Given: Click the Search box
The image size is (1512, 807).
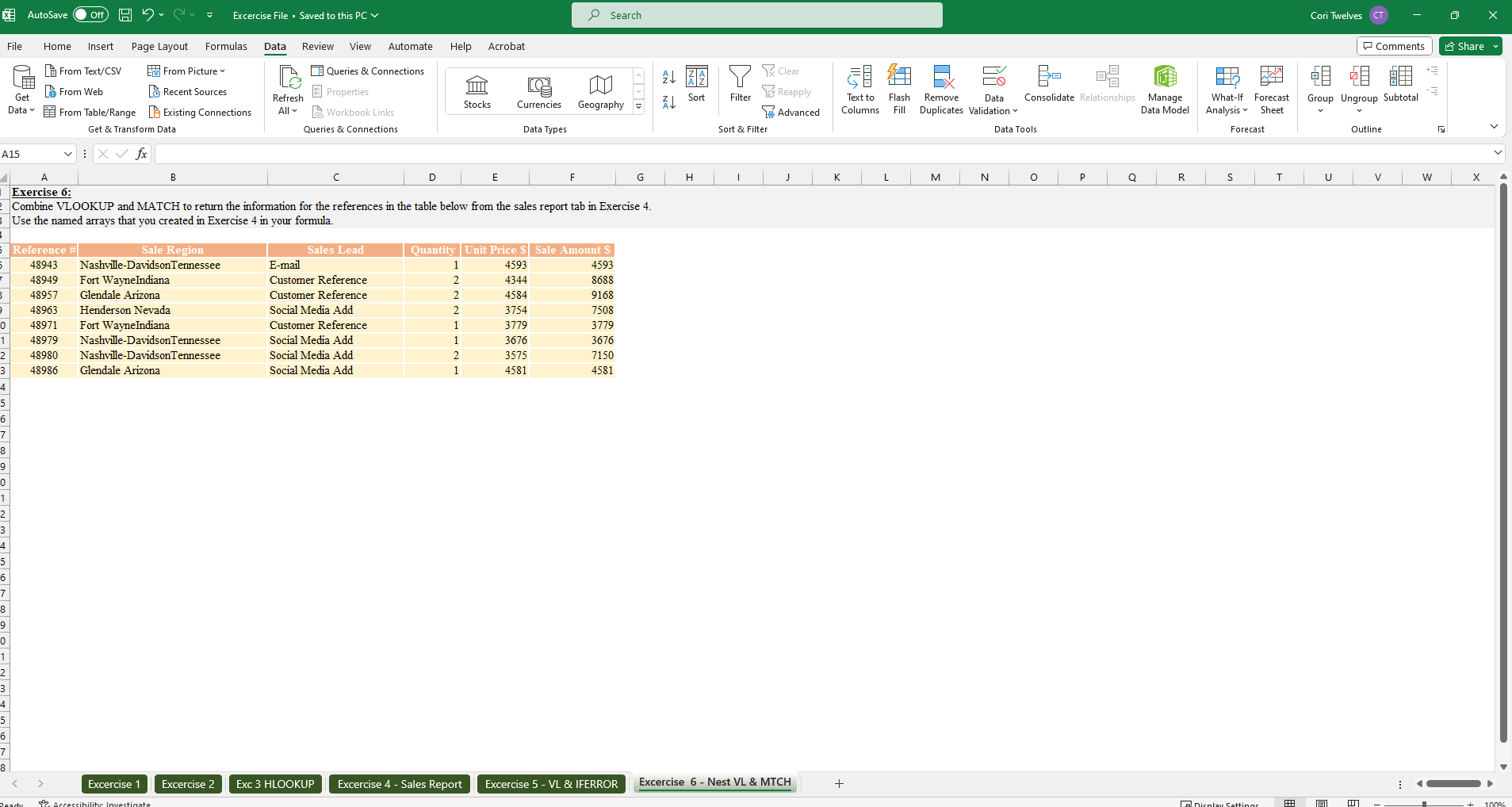Looking at the screenshot, I should coord(757,15).
